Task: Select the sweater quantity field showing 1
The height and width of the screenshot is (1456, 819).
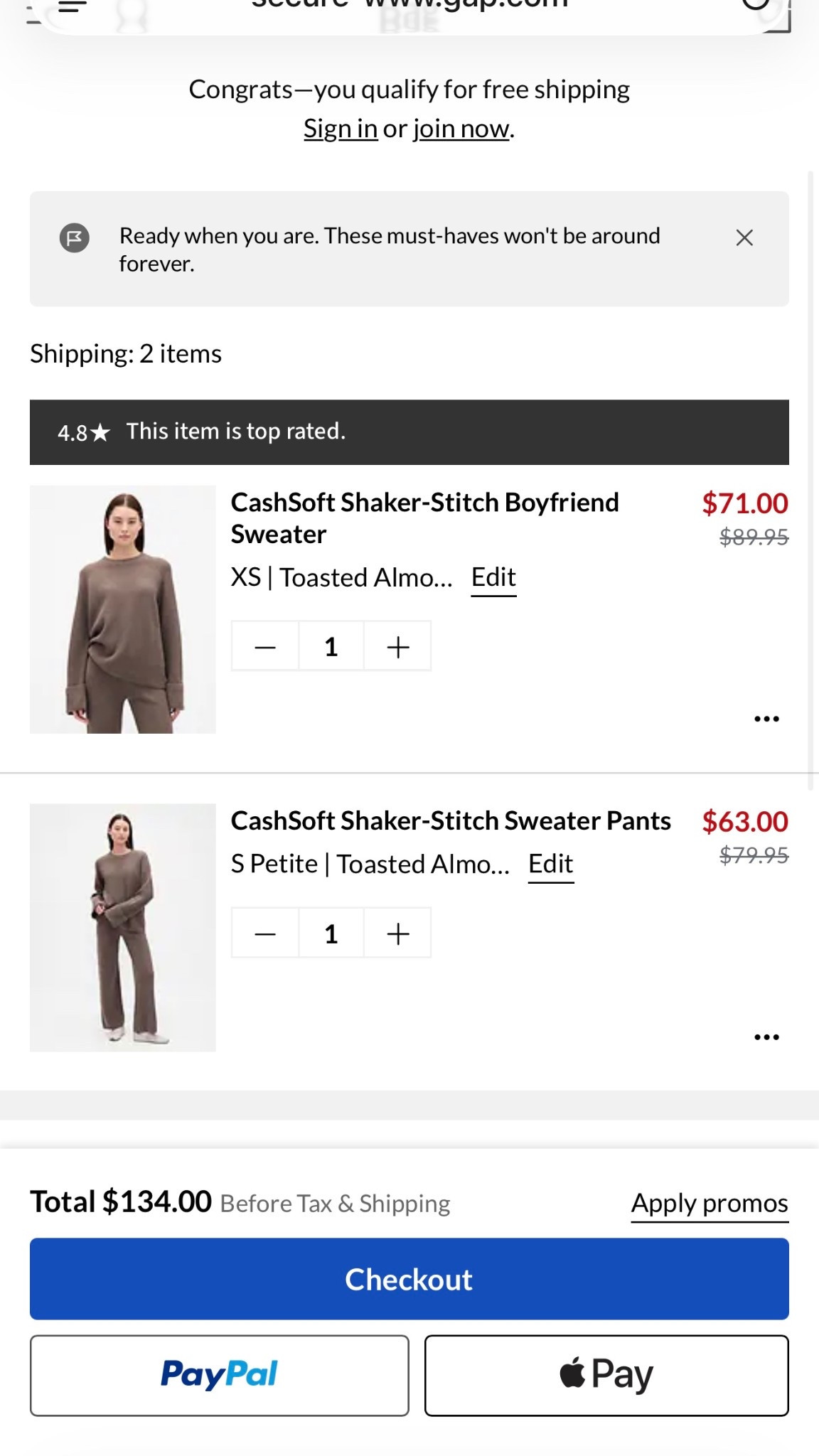Action: (x=331, y=646)
